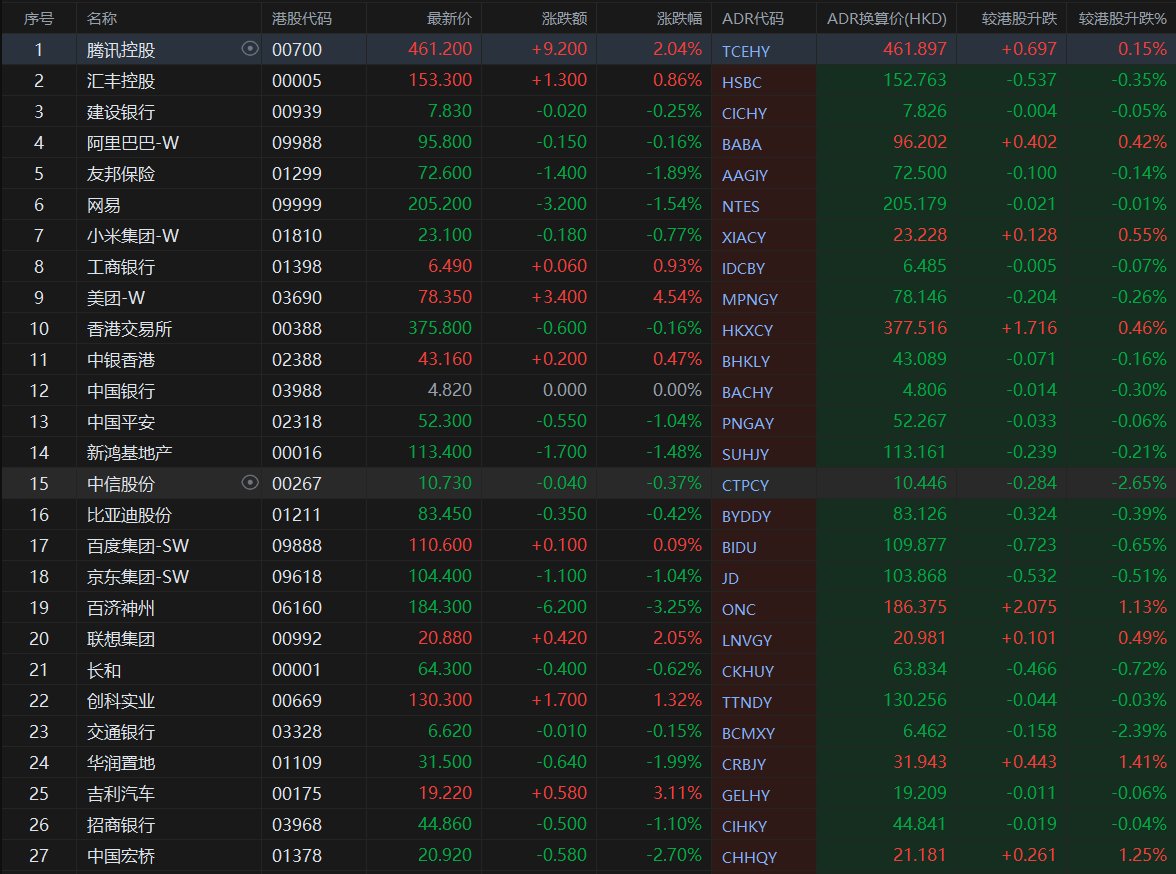Click stock code 09618 for 京东集团-SW
This screenshot has height=874, width=1176.
click(297, 576)
